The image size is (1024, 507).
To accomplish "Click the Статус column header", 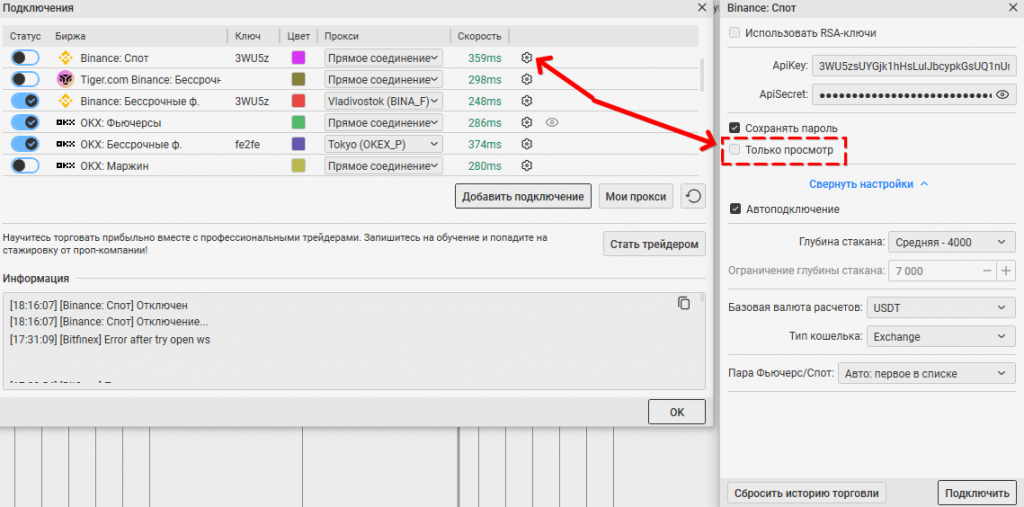I will pos(25,37).
